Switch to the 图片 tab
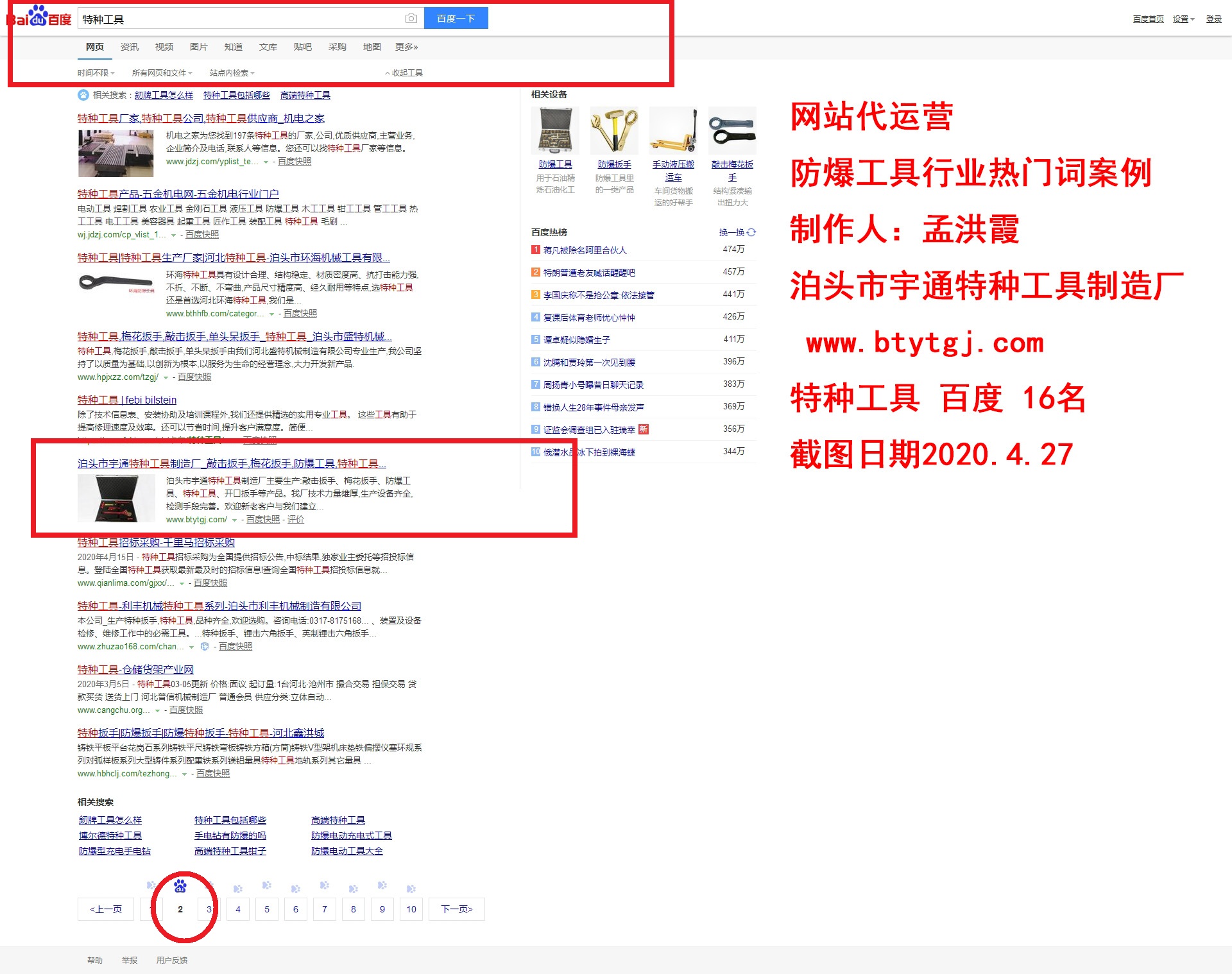Viewport: 1232px width, 974px height. tap(199, 47)
